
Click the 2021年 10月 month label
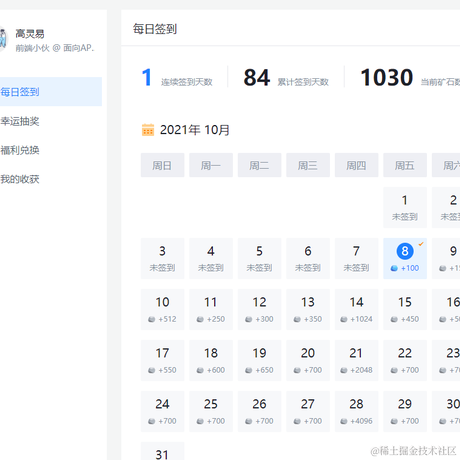(195, 130)
